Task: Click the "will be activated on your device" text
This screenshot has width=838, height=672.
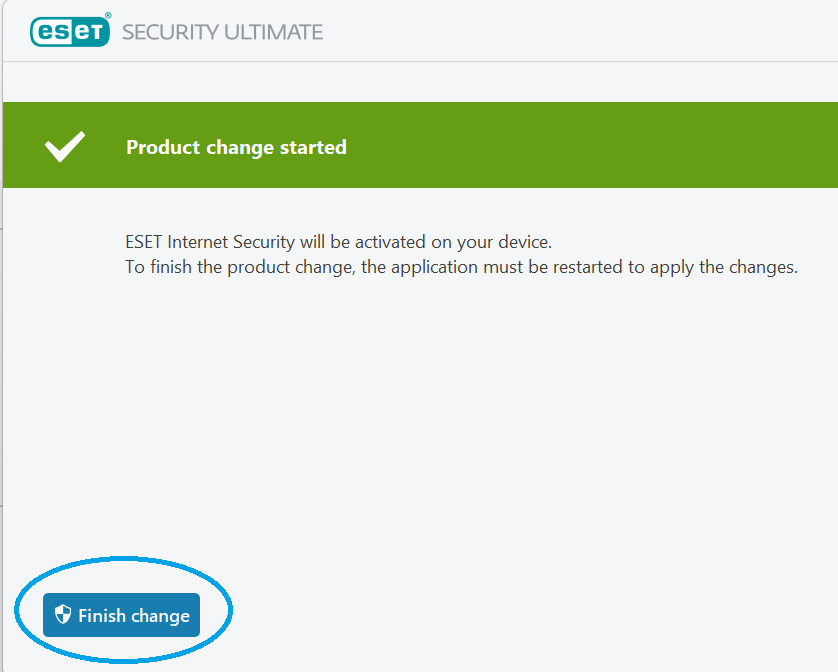Action: point(426,242)
